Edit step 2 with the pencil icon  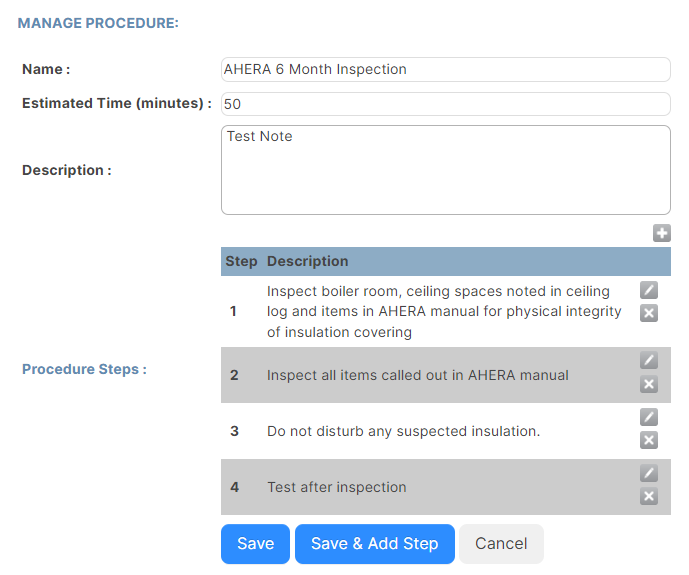tap(649, 360)
